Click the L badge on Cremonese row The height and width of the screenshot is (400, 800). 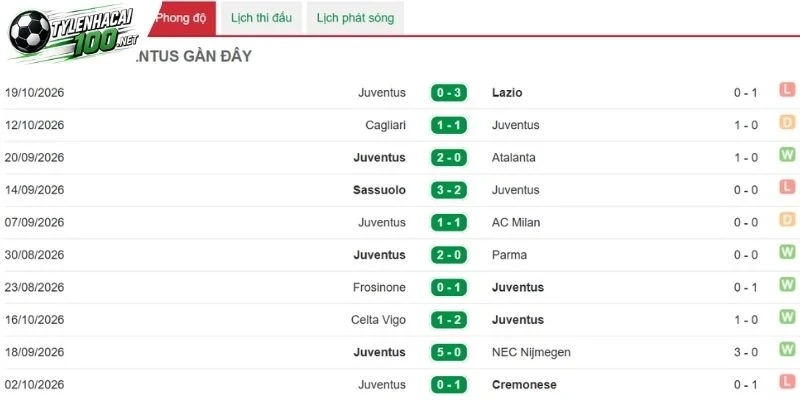coord(787,382)
